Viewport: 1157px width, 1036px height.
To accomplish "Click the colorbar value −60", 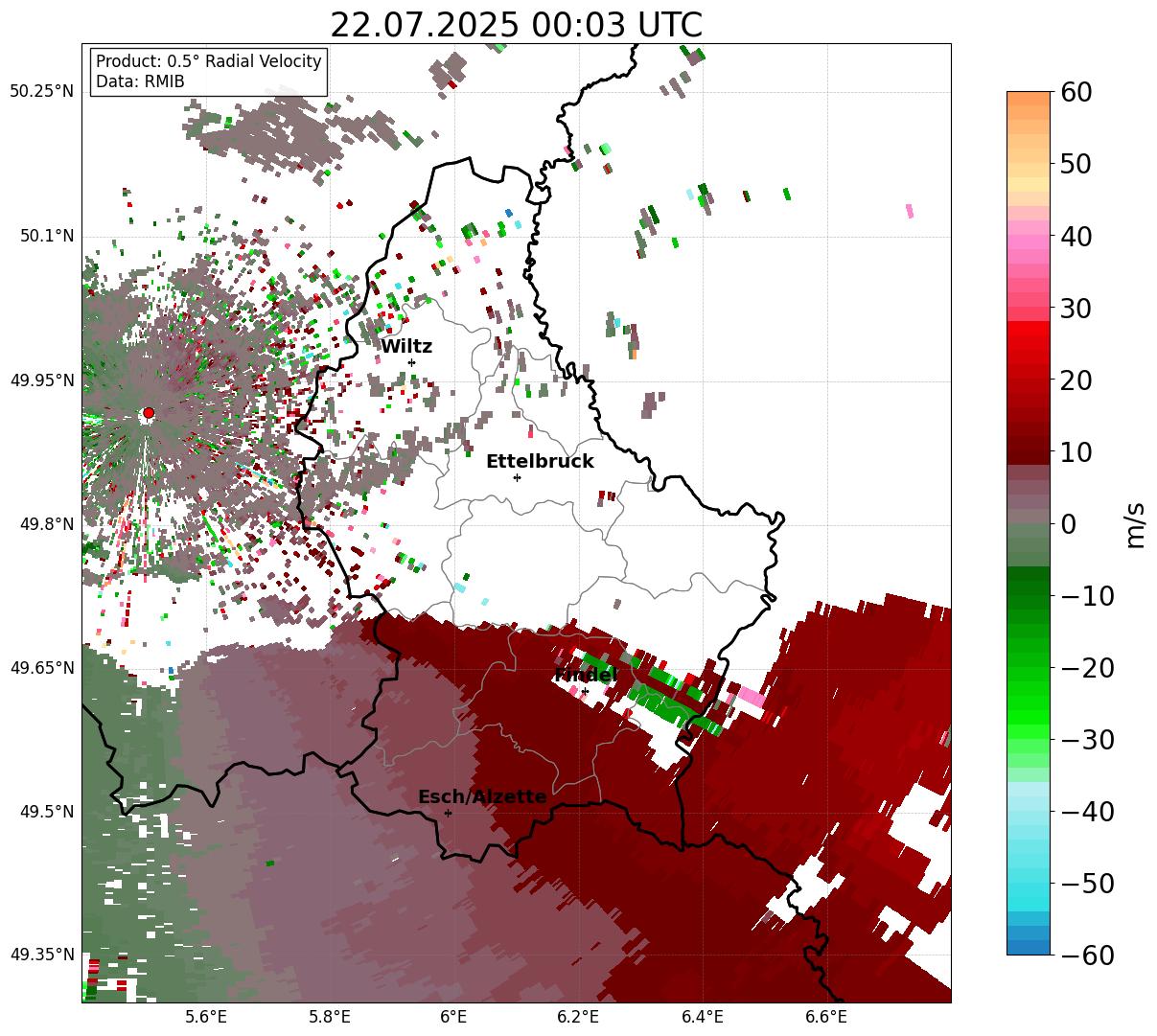I will point(1087,955).
